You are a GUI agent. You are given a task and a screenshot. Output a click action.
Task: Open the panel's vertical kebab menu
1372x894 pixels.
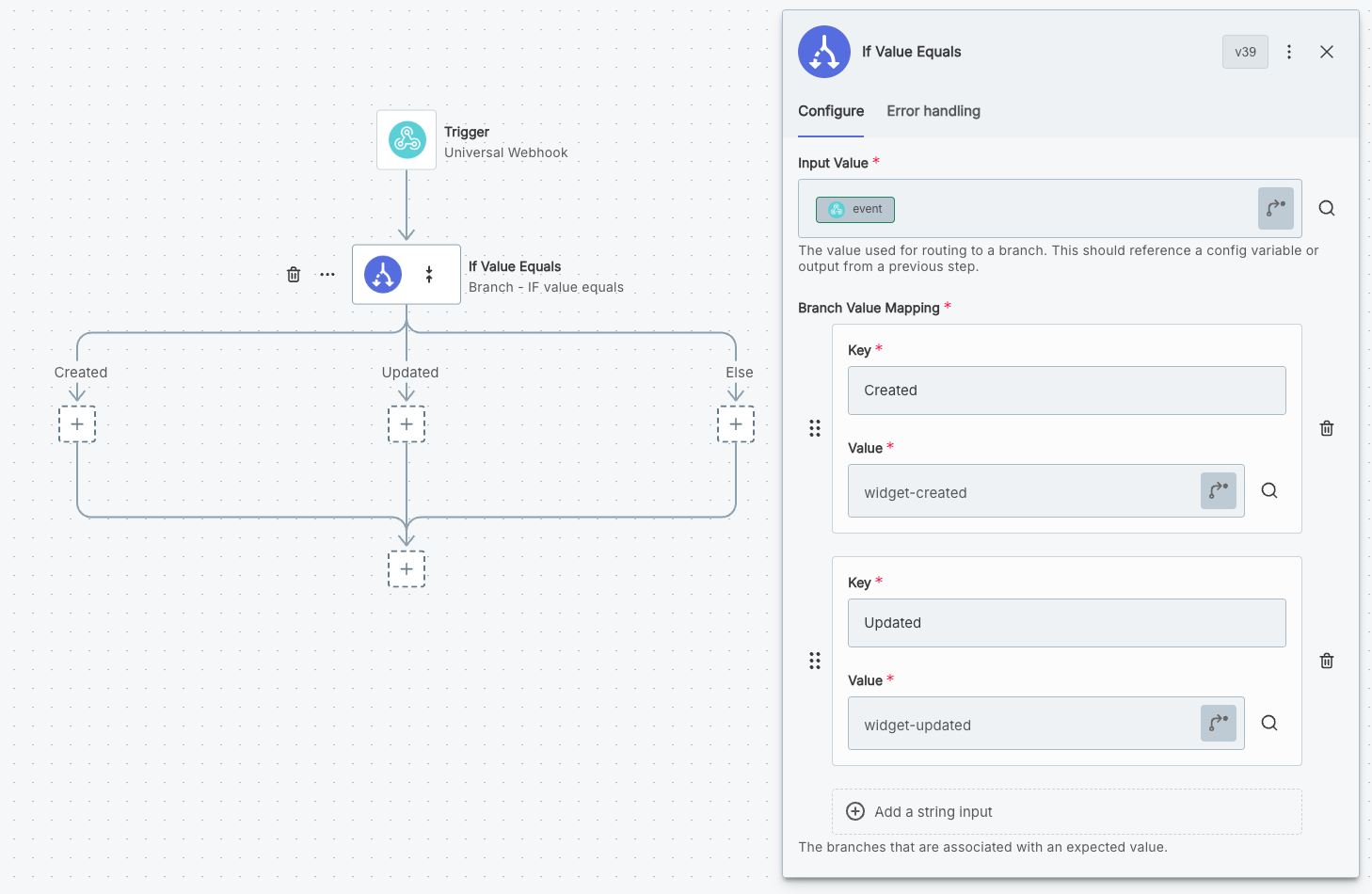pos(1289,52)
